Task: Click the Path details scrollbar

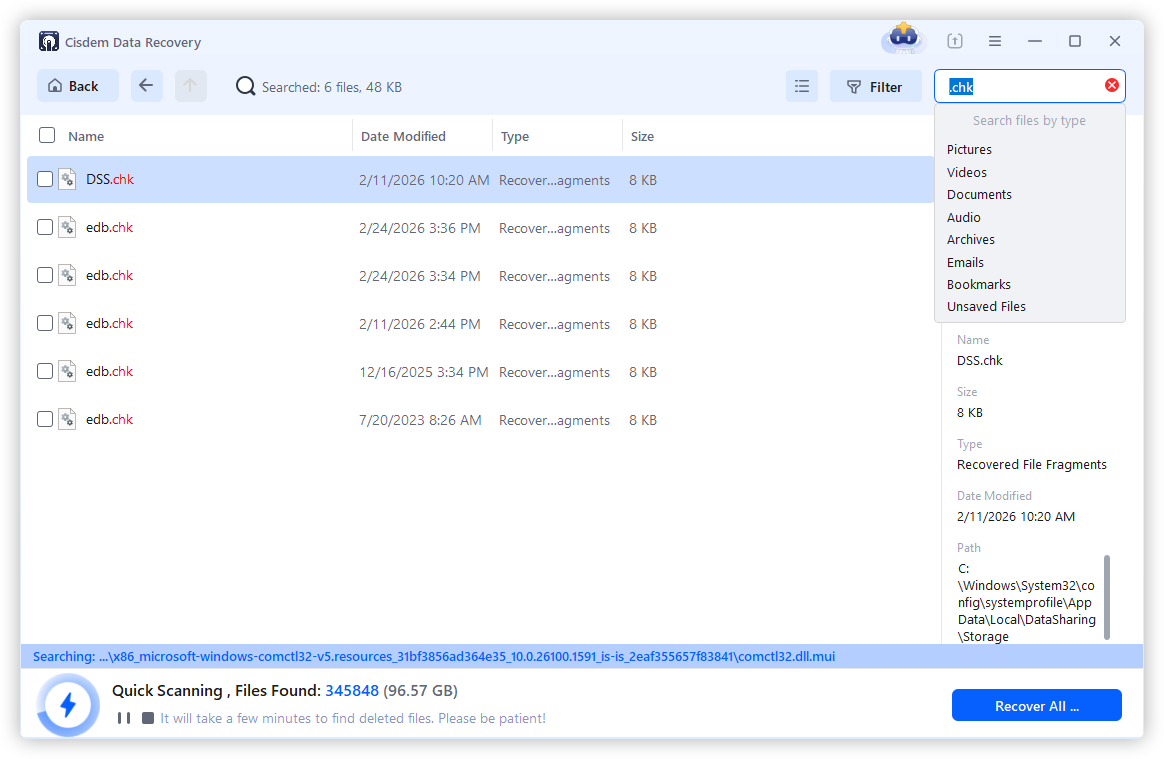Action: click(1106, 595)
